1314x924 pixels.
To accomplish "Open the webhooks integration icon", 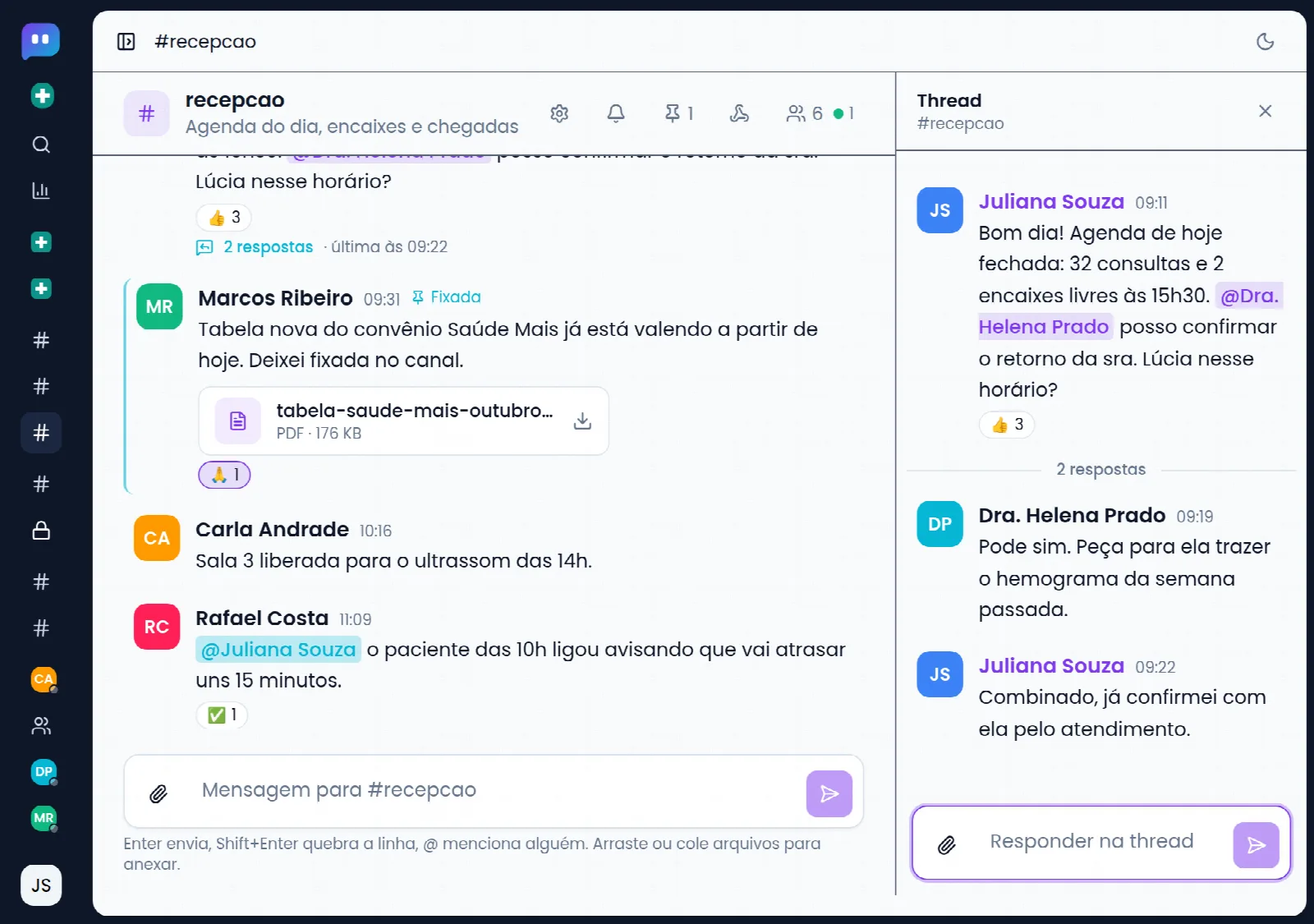I will coord(739,113).
